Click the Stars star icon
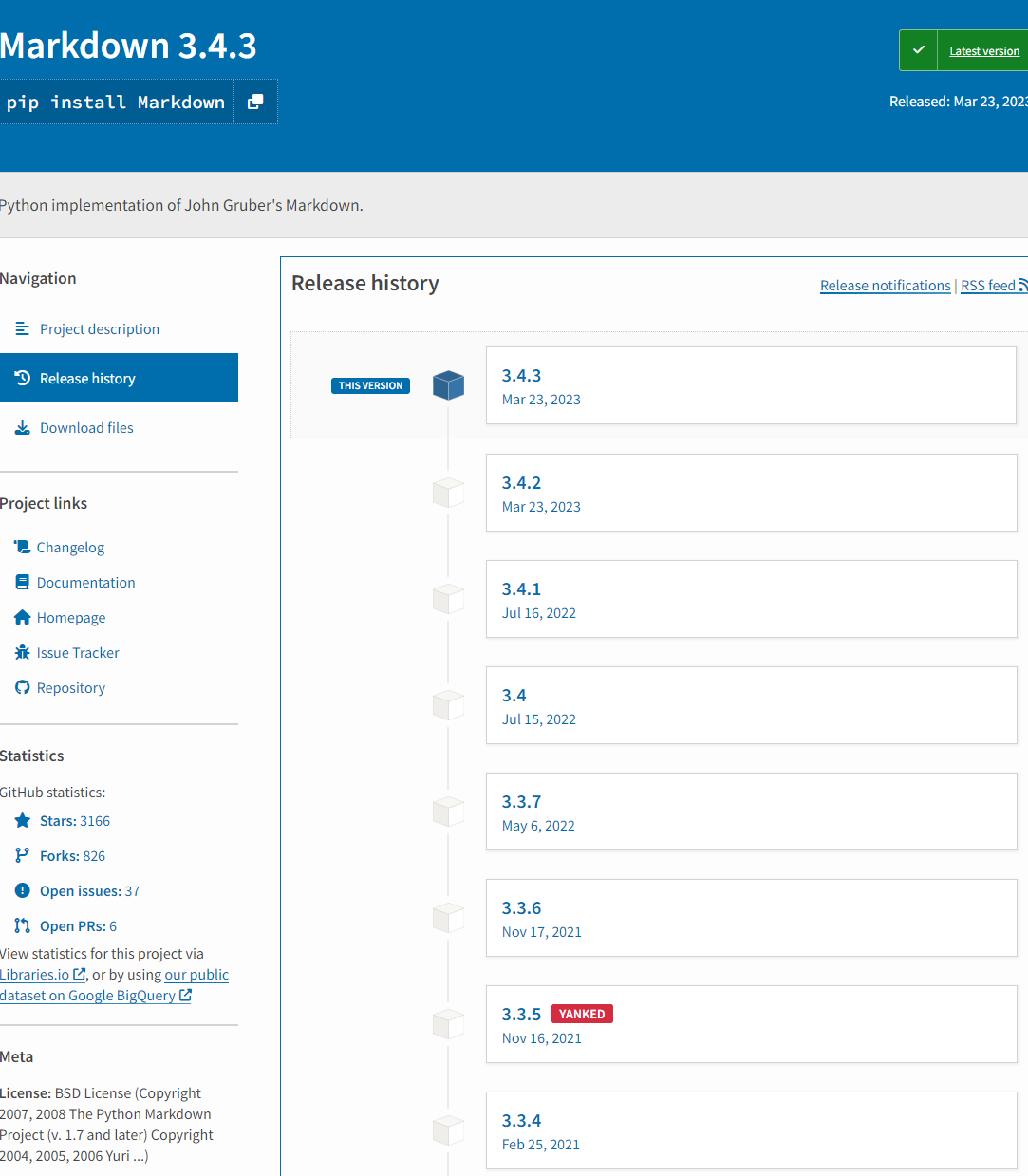 pyautogui.click(x=23, y=820)
